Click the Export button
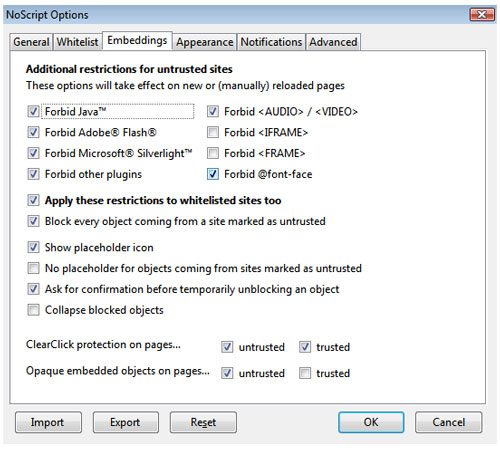 point(125,422)
